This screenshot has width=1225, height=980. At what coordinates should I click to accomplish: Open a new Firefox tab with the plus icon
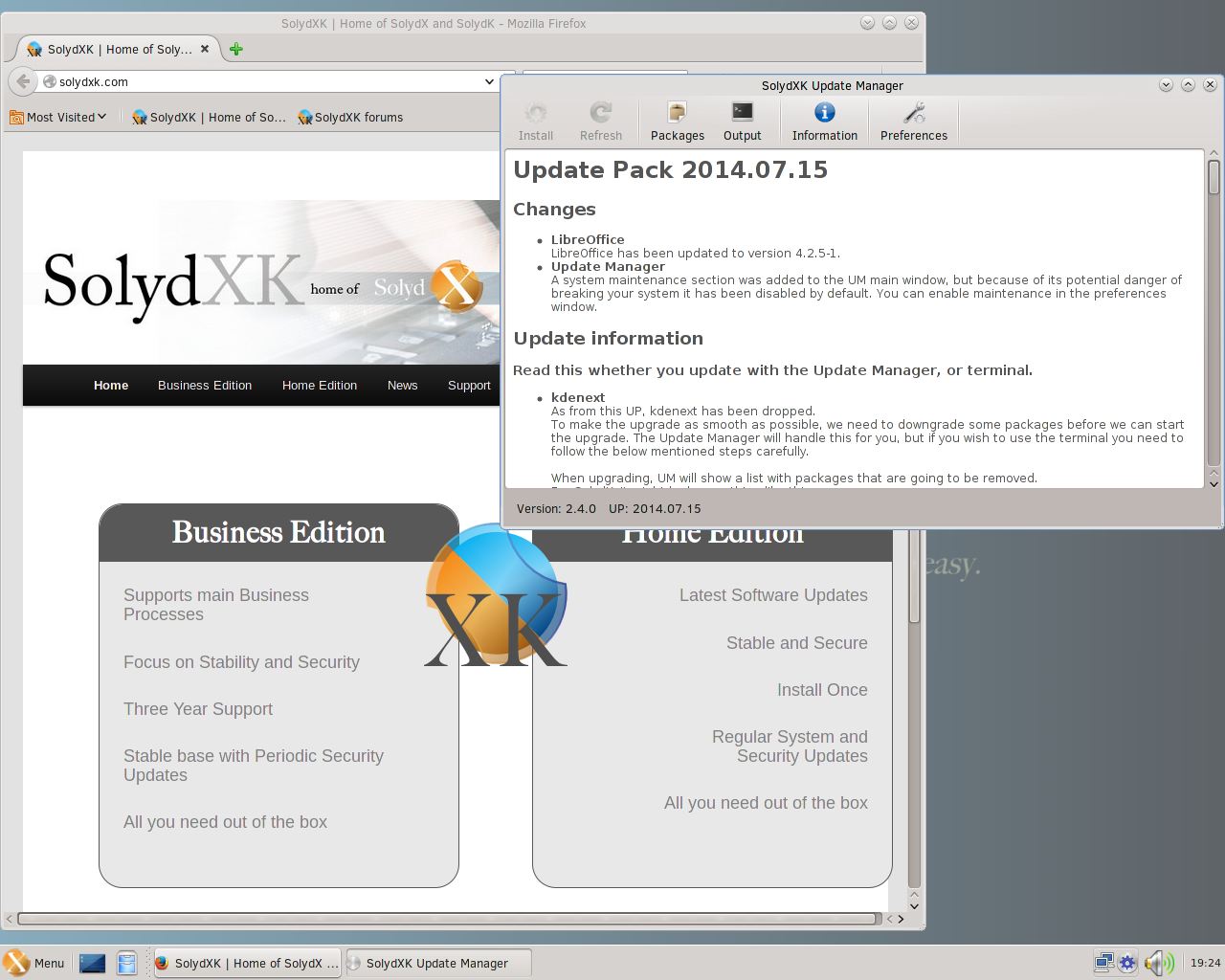[x=236, y=49]
